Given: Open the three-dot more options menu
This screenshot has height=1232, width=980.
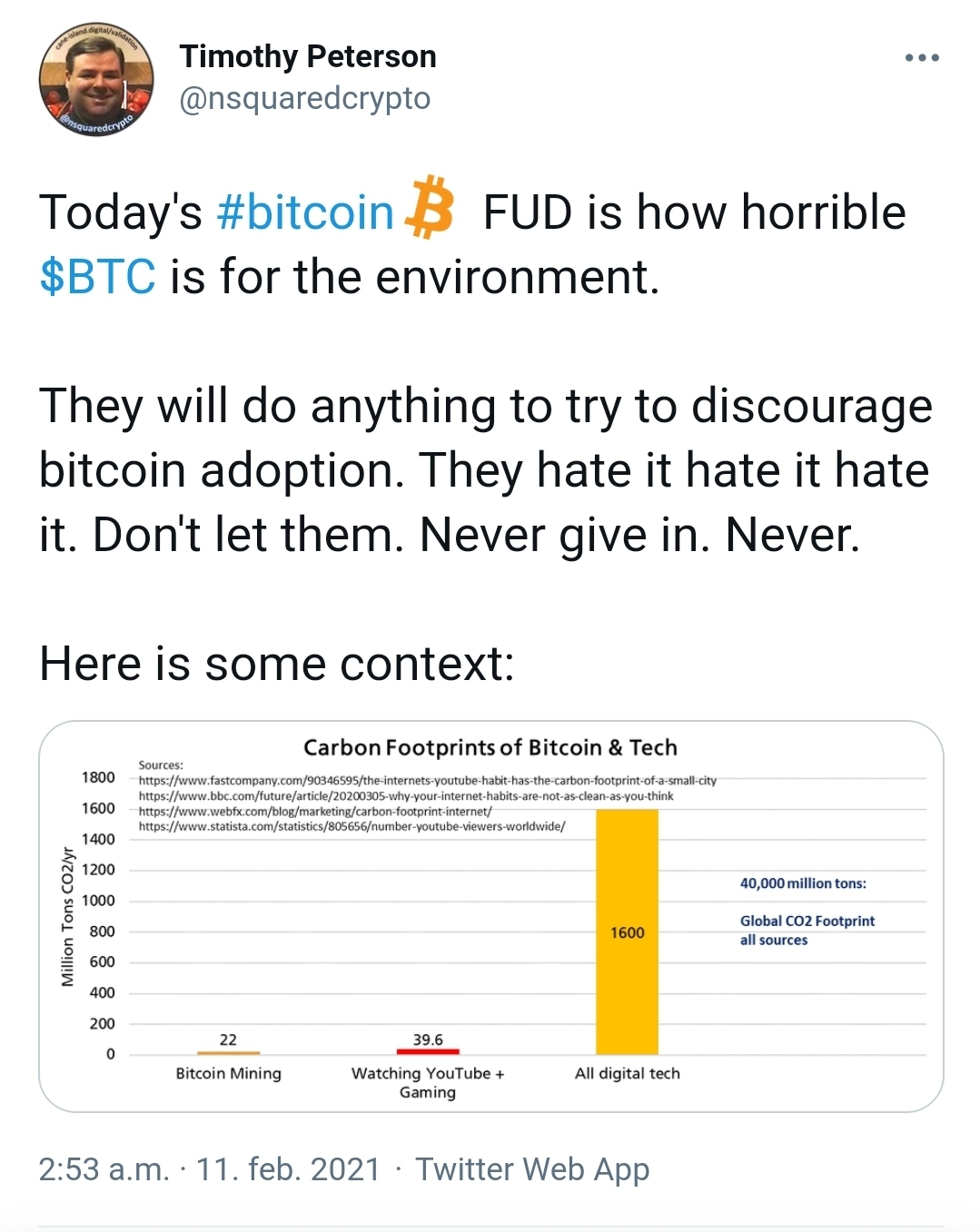Looking at the screenshot, I should pyautogui.click(x=922, y=57).
